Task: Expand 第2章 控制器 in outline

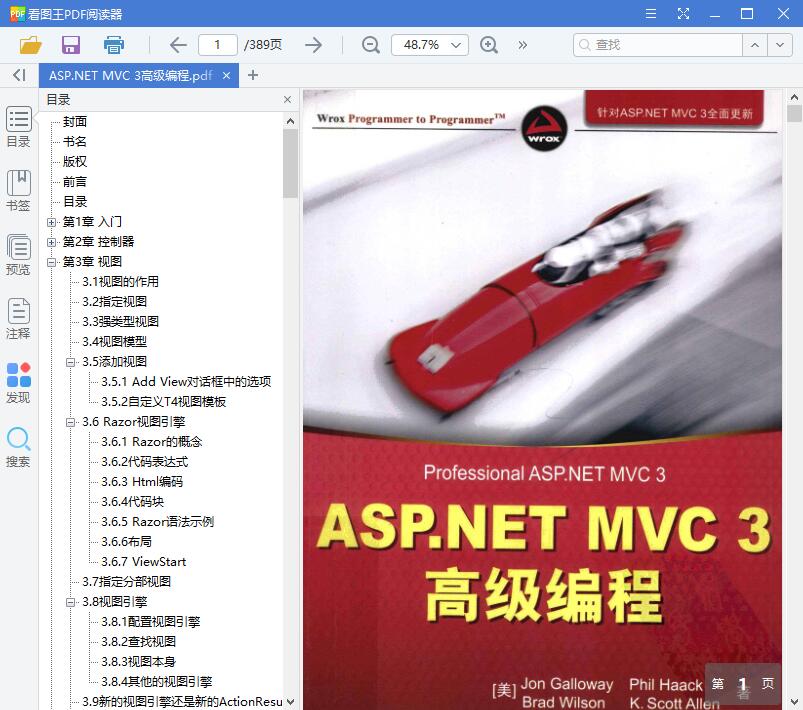Action: pyautogui.click(x=51, y=242)
